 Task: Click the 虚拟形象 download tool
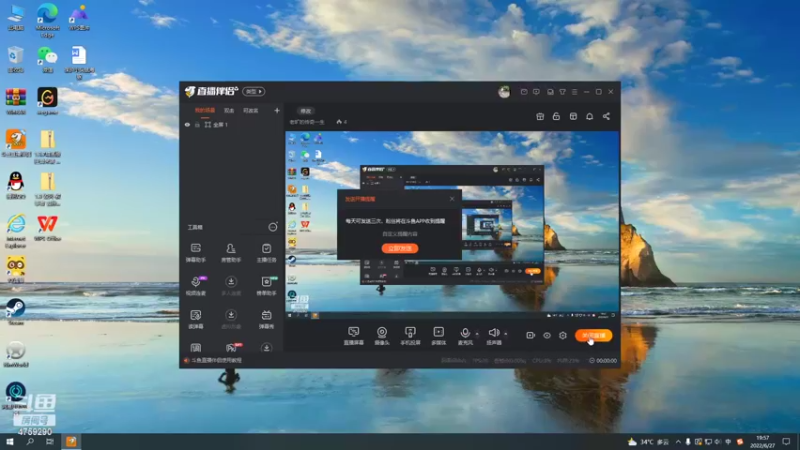231,319
